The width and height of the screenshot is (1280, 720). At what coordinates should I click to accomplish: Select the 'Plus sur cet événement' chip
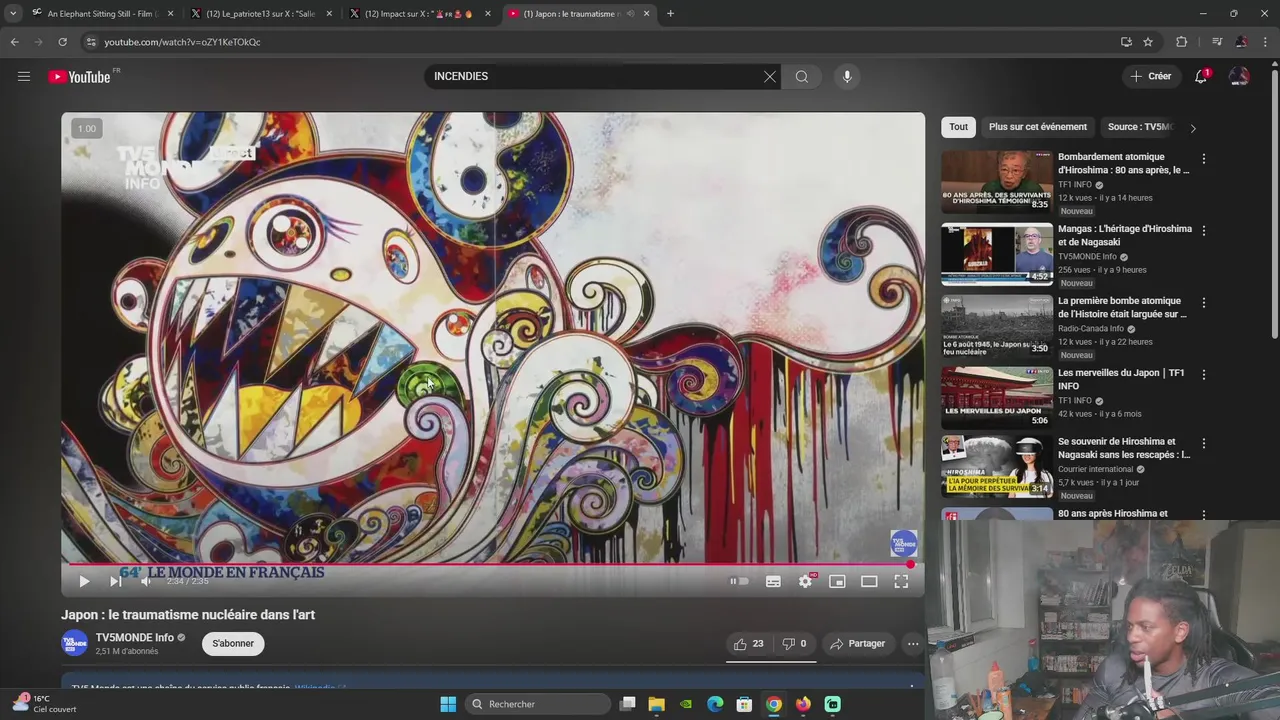(x=1037, y=127)
